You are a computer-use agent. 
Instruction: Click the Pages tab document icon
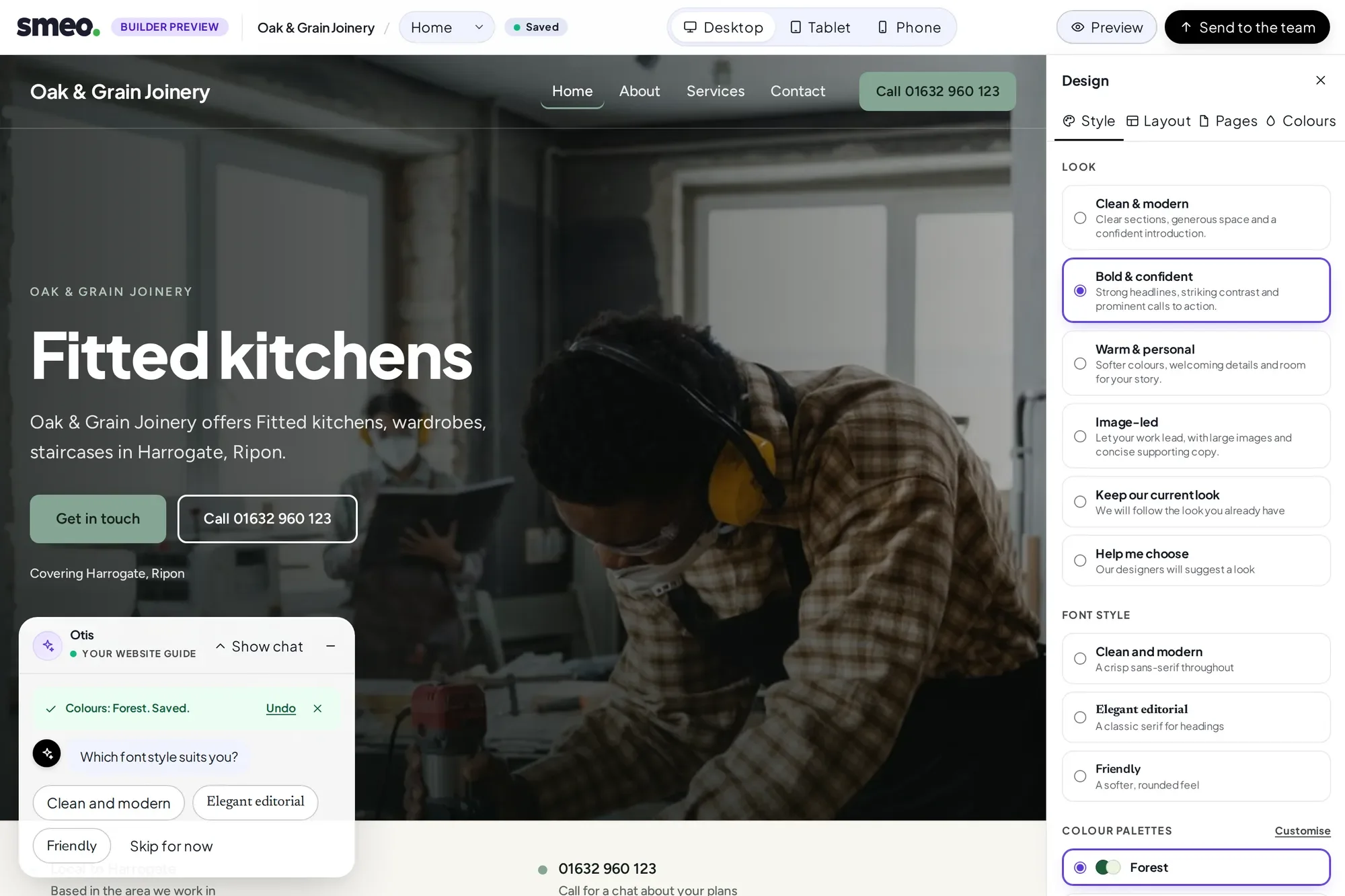[x=1204, y=121]
